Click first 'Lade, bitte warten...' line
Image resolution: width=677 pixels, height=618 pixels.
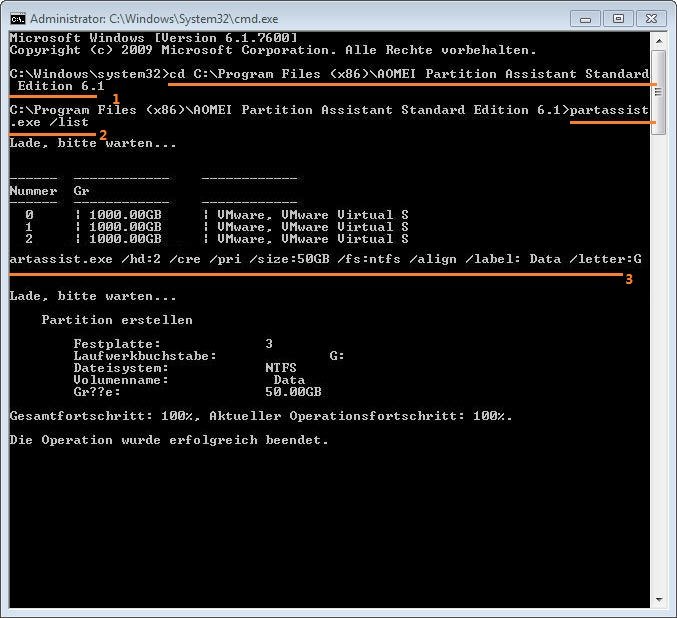click(x=93, y=143)
